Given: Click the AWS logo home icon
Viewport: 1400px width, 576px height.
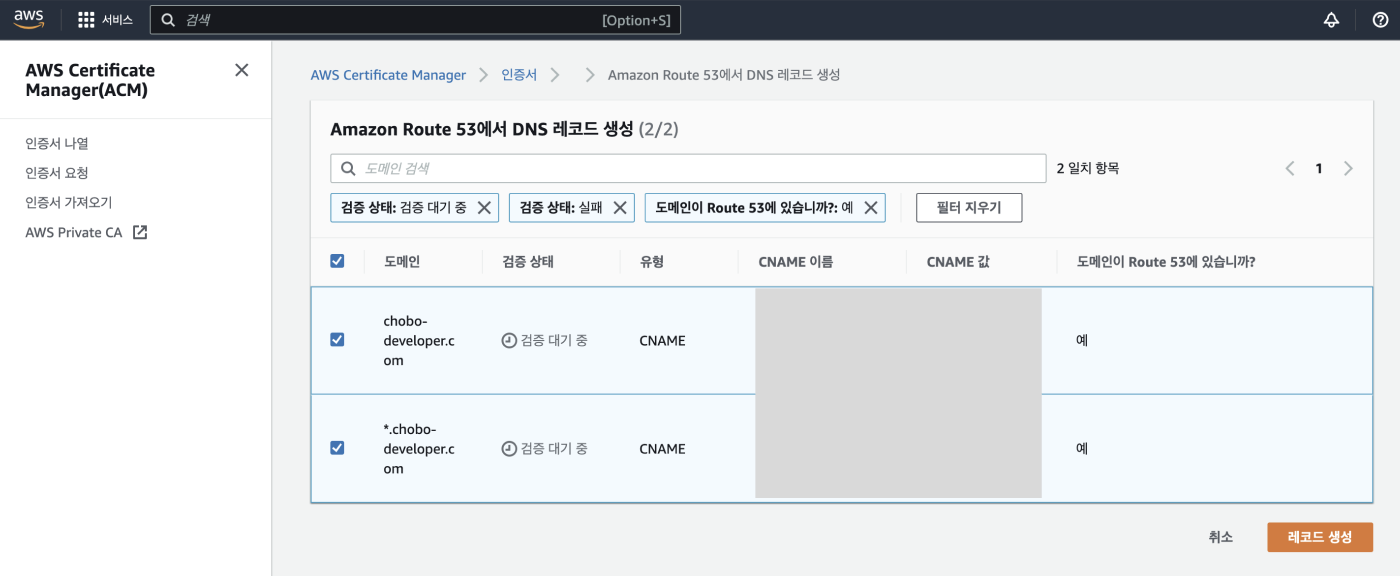Looking at the screenshot, I should pos(29,19).
